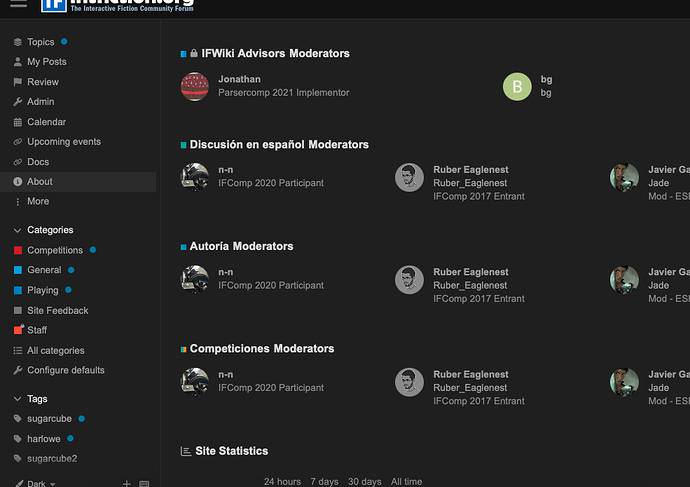Open the Competitions category
This screenshot has height=487, width=690.
point(55,250)
